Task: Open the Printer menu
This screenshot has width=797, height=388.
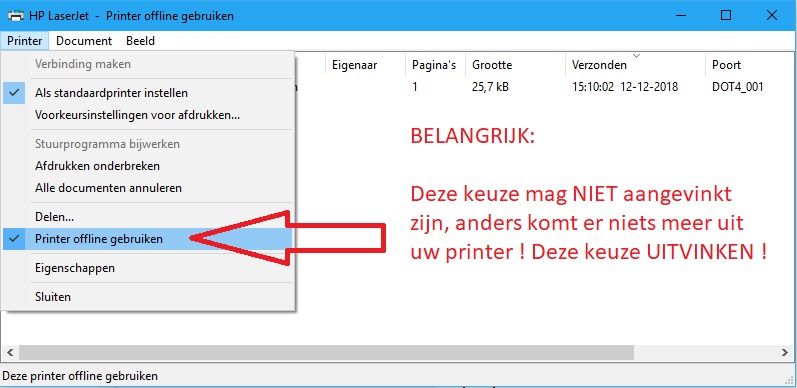Action: point(24,41)
